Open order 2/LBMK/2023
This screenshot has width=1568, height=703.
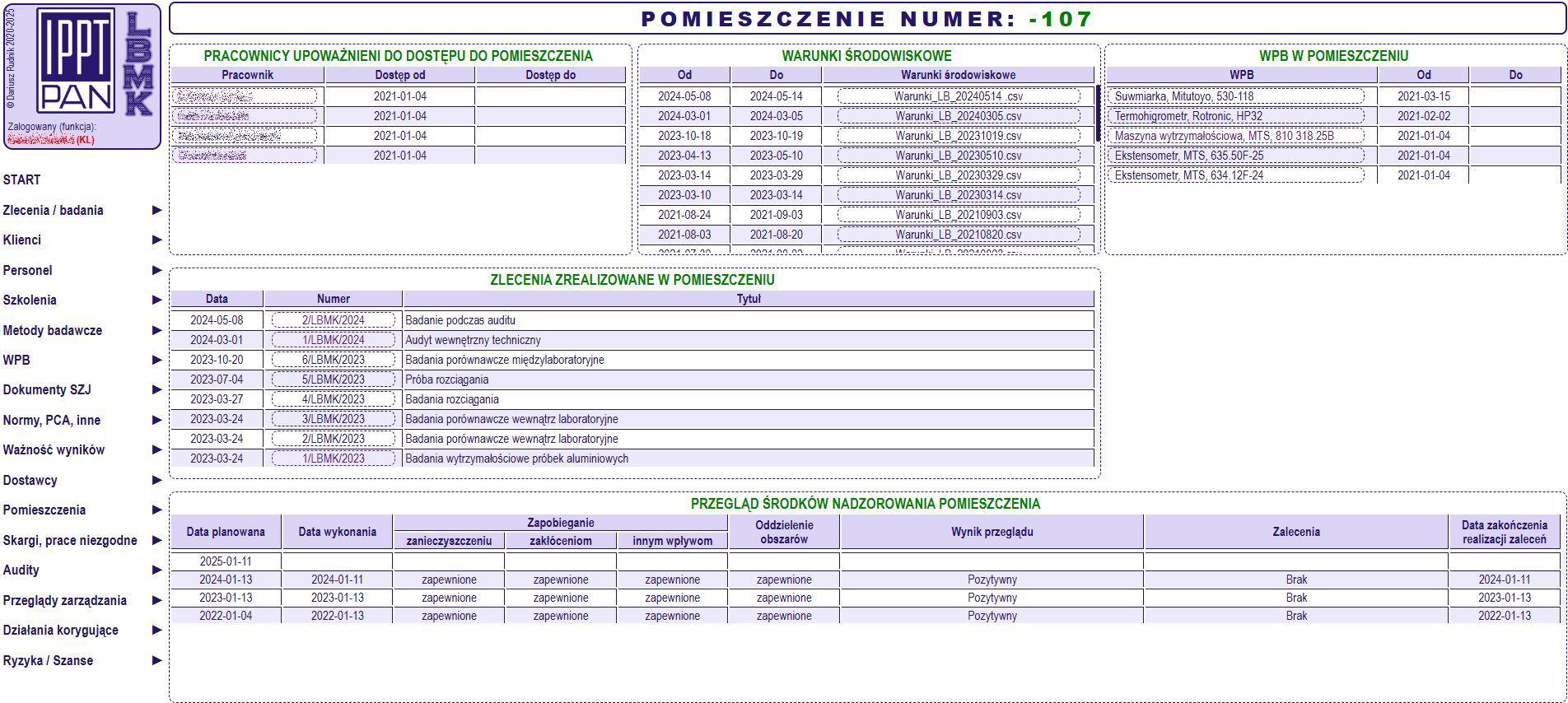(334, 439)
